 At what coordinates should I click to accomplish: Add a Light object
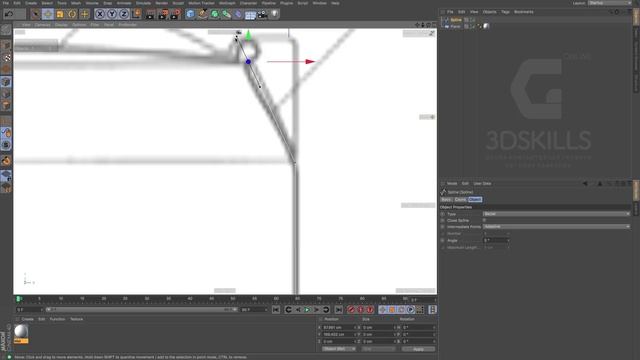tap(275, 14)
